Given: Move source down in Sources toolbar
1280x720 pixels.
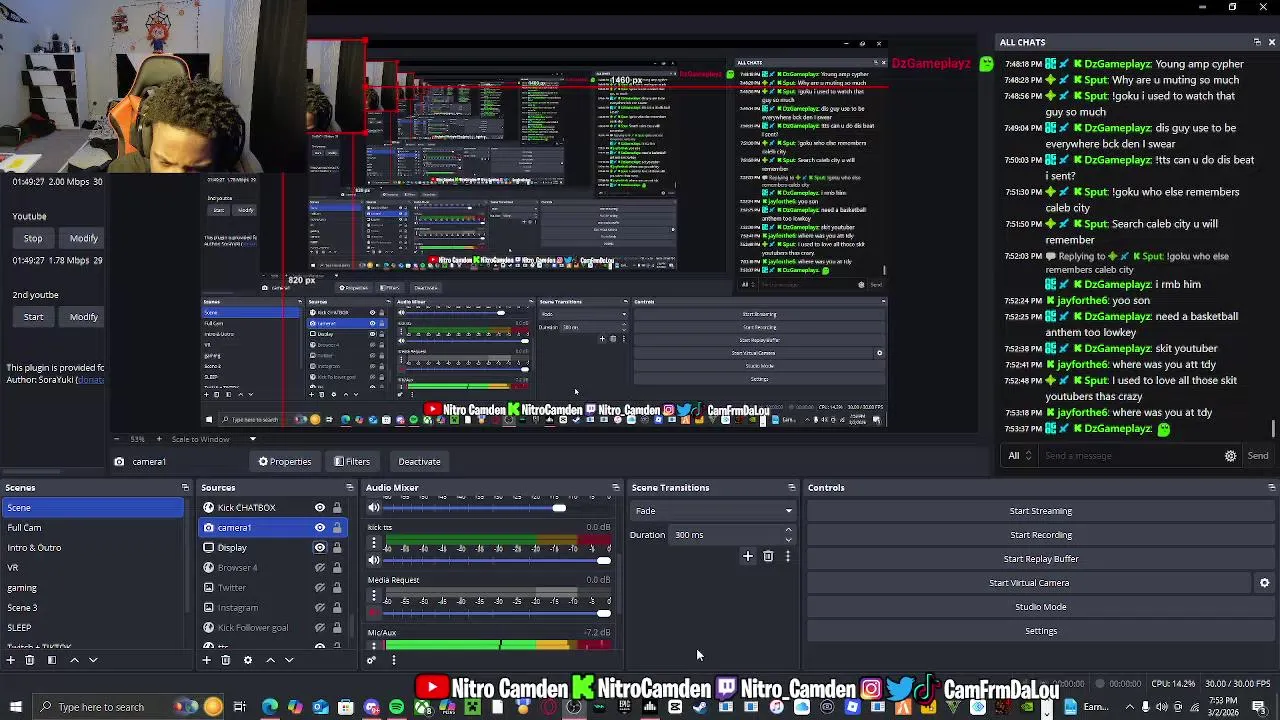Looking at the screenshot, I should coord(289,660).
